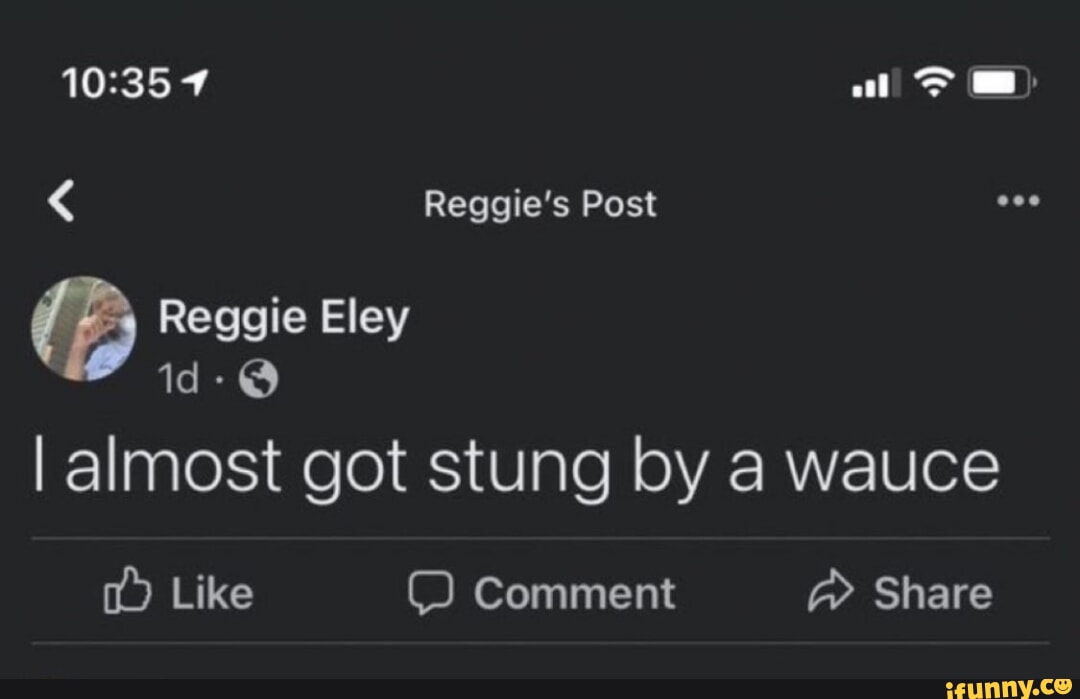
Task: Open Reggie Eley's profile from the name
Action: (283, 317)
